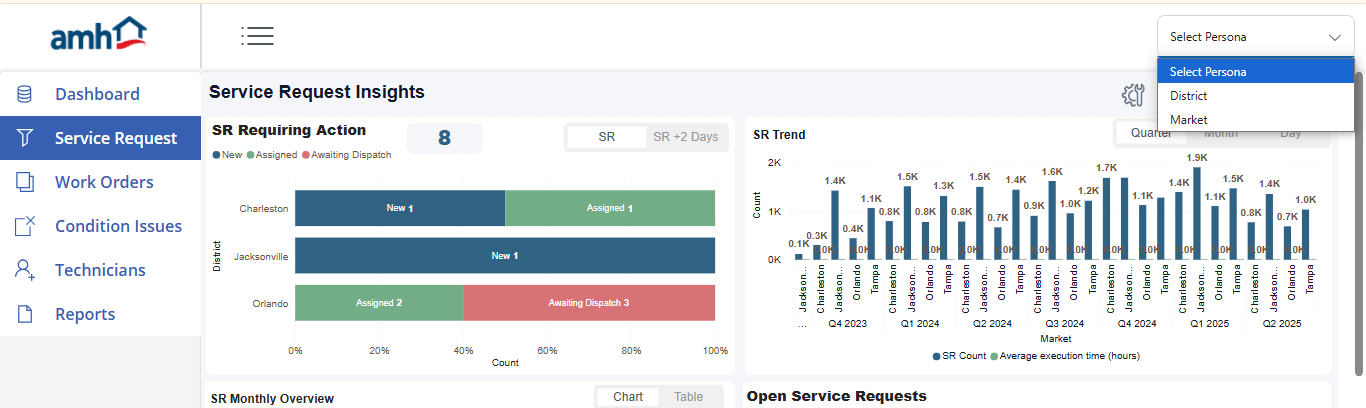Choose Market from persona list
The height and width of the screenshot is (408, 1366).
(1188, 120)
